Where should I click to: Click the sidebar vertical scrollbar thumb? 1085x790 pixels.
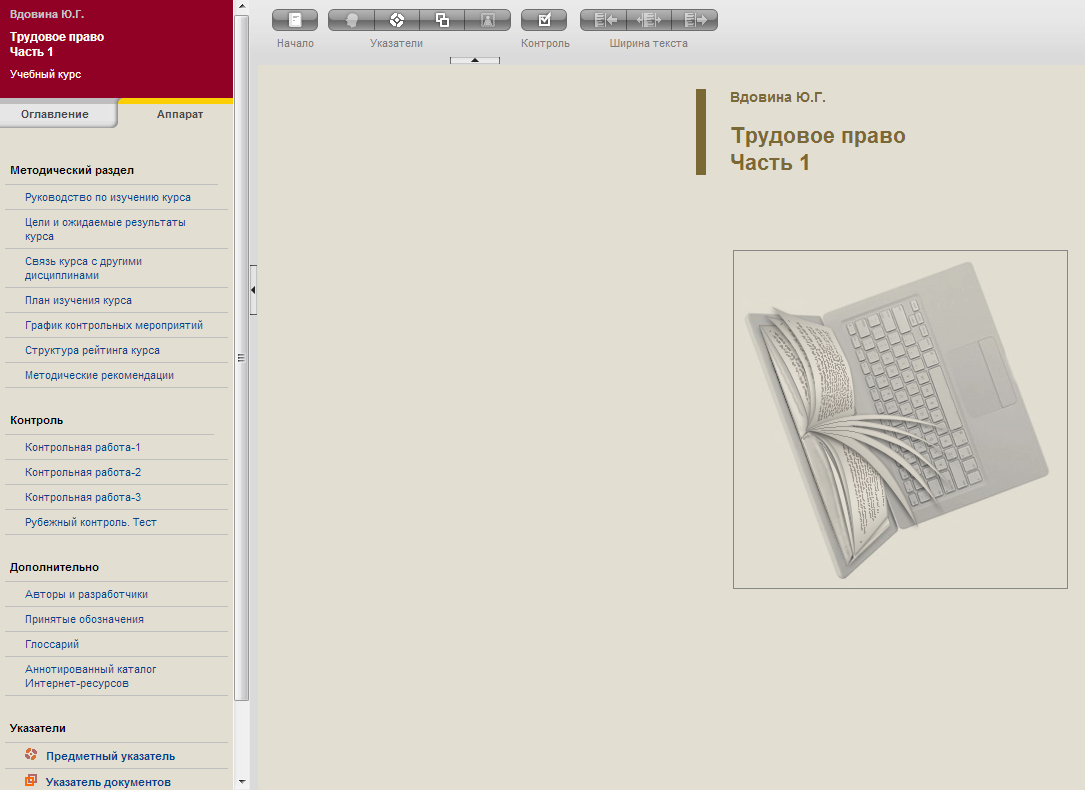[241, 358]
